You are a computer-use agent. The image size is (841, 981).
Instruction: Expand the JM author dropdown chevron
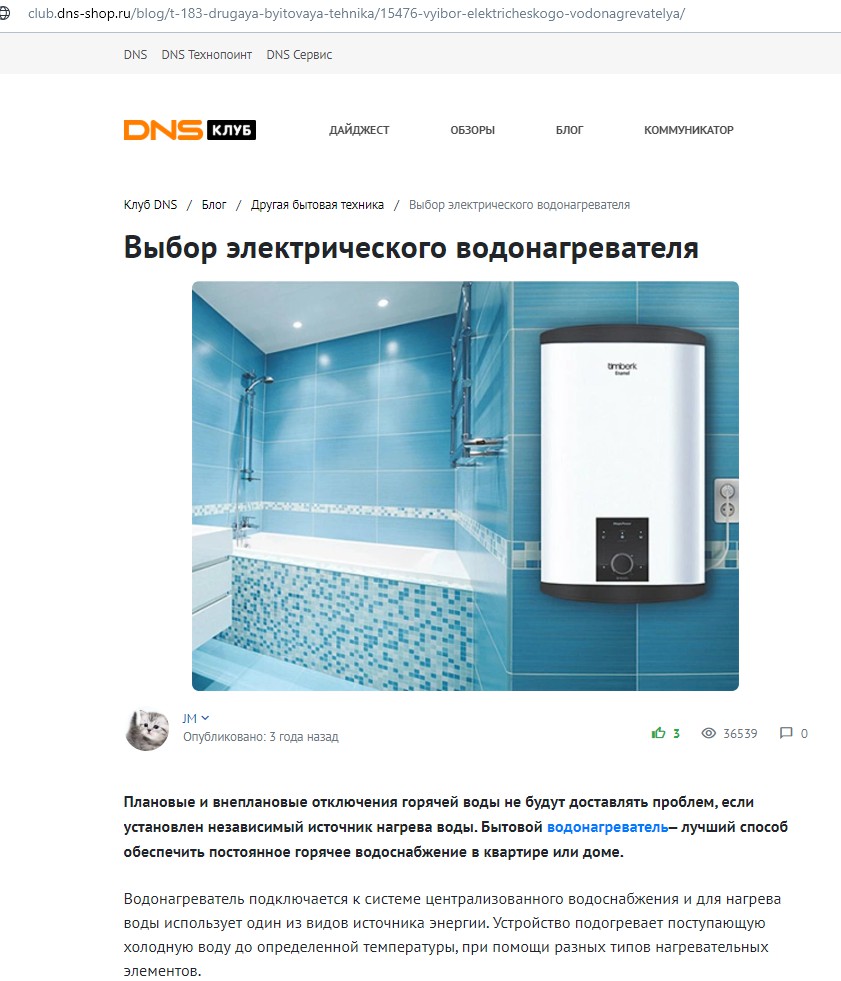[x=205, y=718]
